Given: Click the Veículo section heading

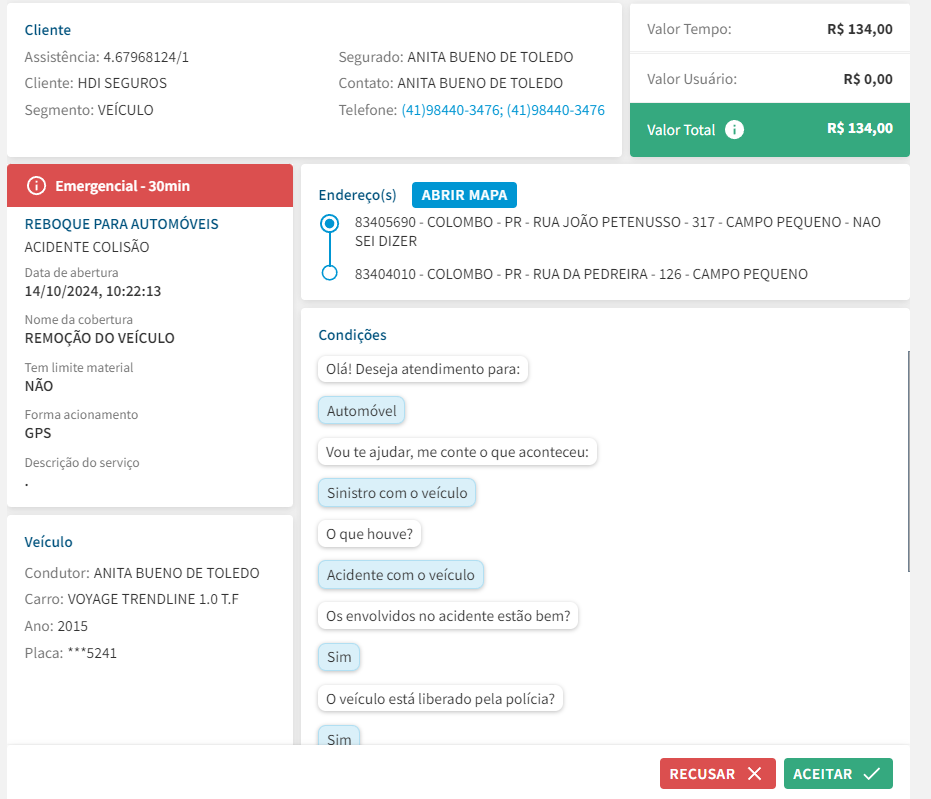Looking at the screenshot, I should pos(48,542).
